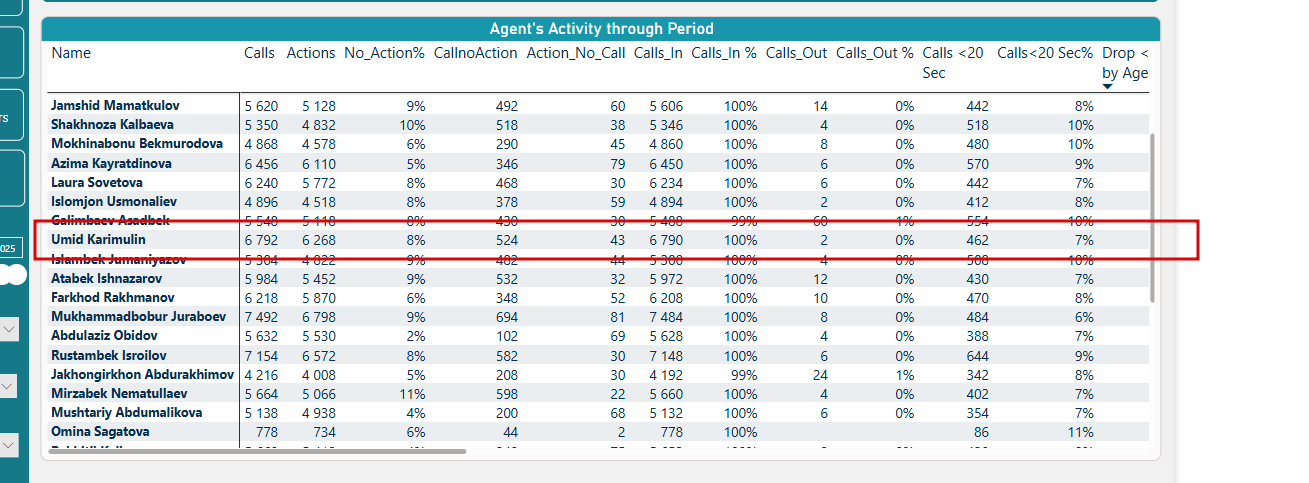The width and height of the screenshot is (1309, 483).
Task: Click CallnoAction value 694 for Mukhammadbobur Juraboev
Action: point(505,317)
